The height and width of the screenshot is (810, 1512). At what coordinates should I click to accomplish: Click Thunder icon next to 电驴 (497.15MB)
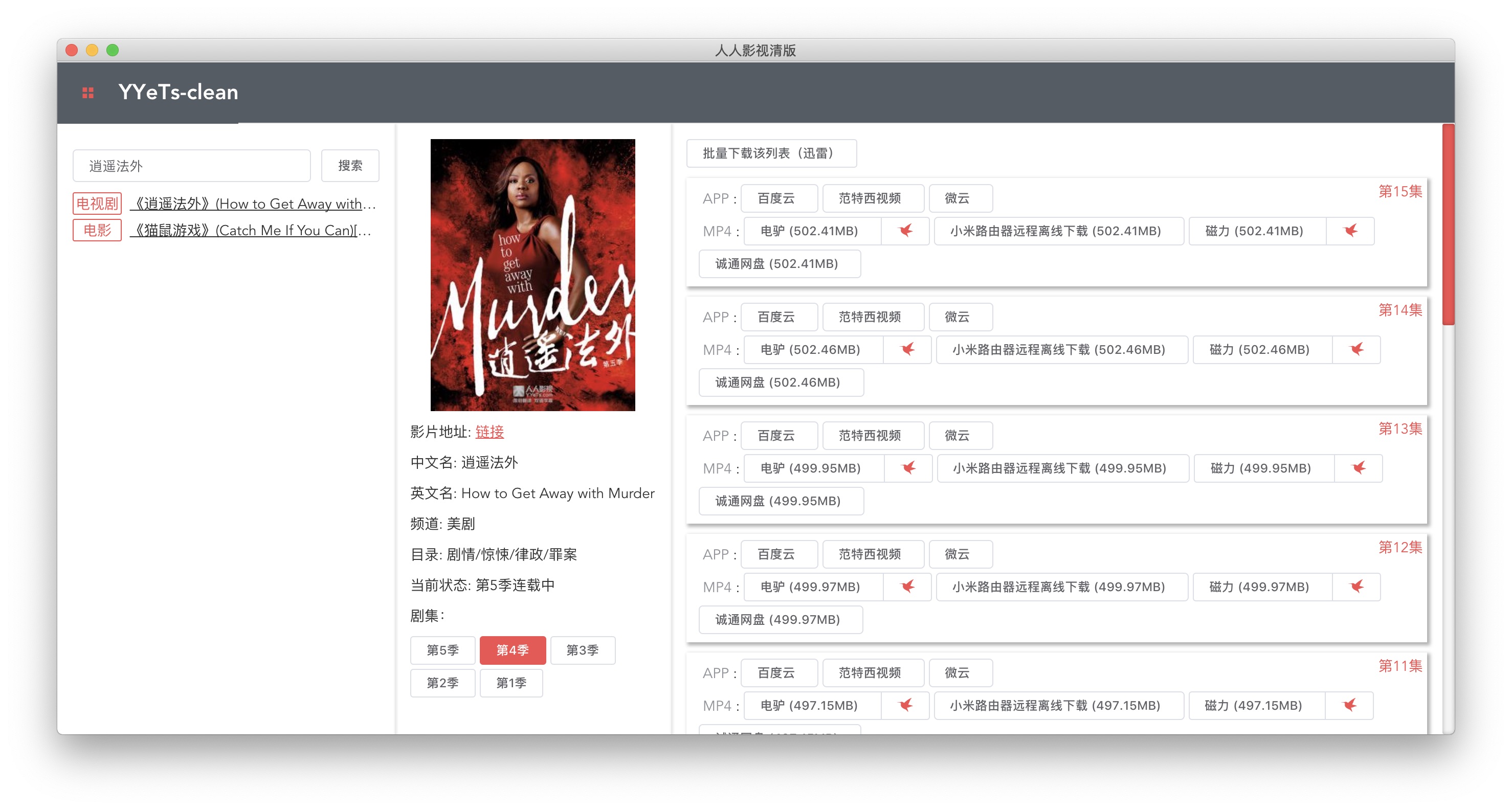point(905,705)
